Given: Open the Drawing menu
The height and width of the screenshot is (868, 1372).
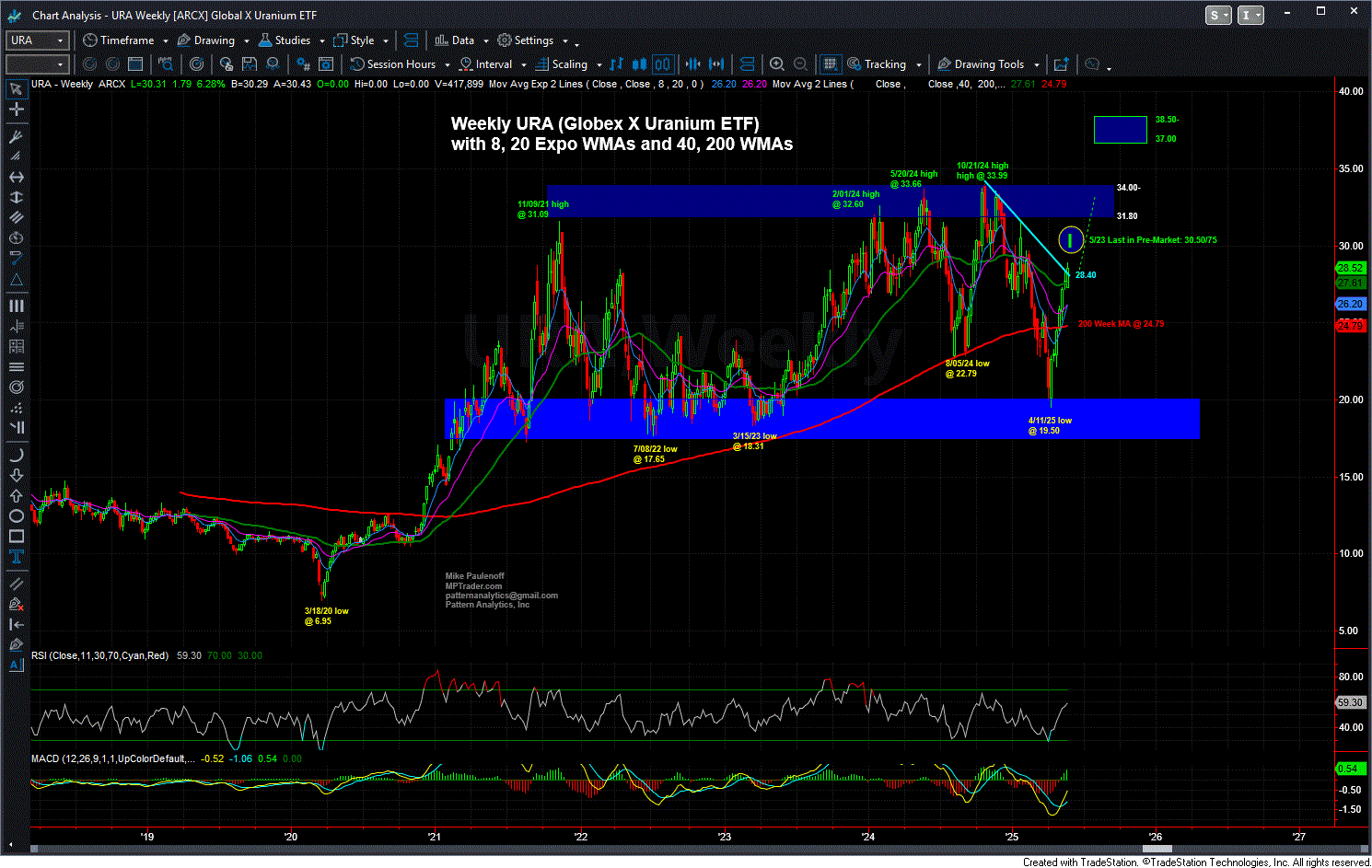Looking at the screenshot, I should click(206, 41).
